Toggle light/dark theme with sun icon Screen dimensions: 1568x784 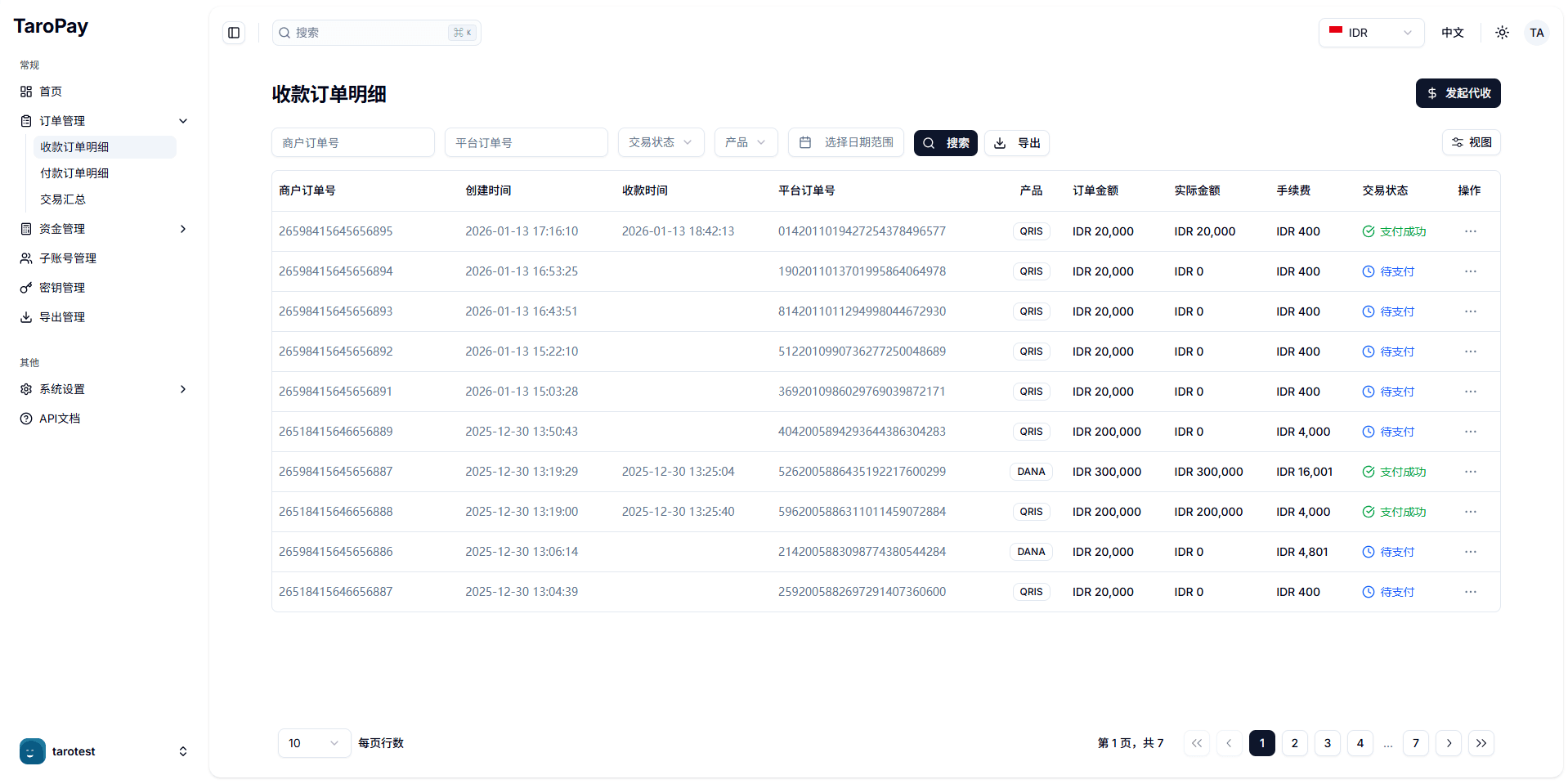[x=1502, y=33]
